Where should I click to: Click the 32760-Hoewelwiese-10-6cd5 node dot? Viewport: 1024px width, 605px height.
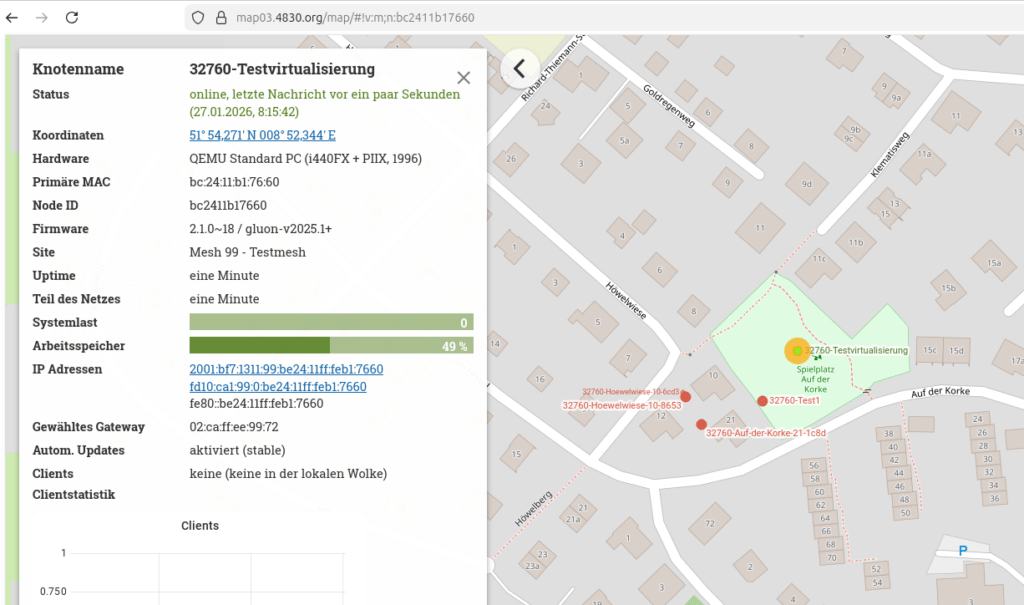[685, 396]
